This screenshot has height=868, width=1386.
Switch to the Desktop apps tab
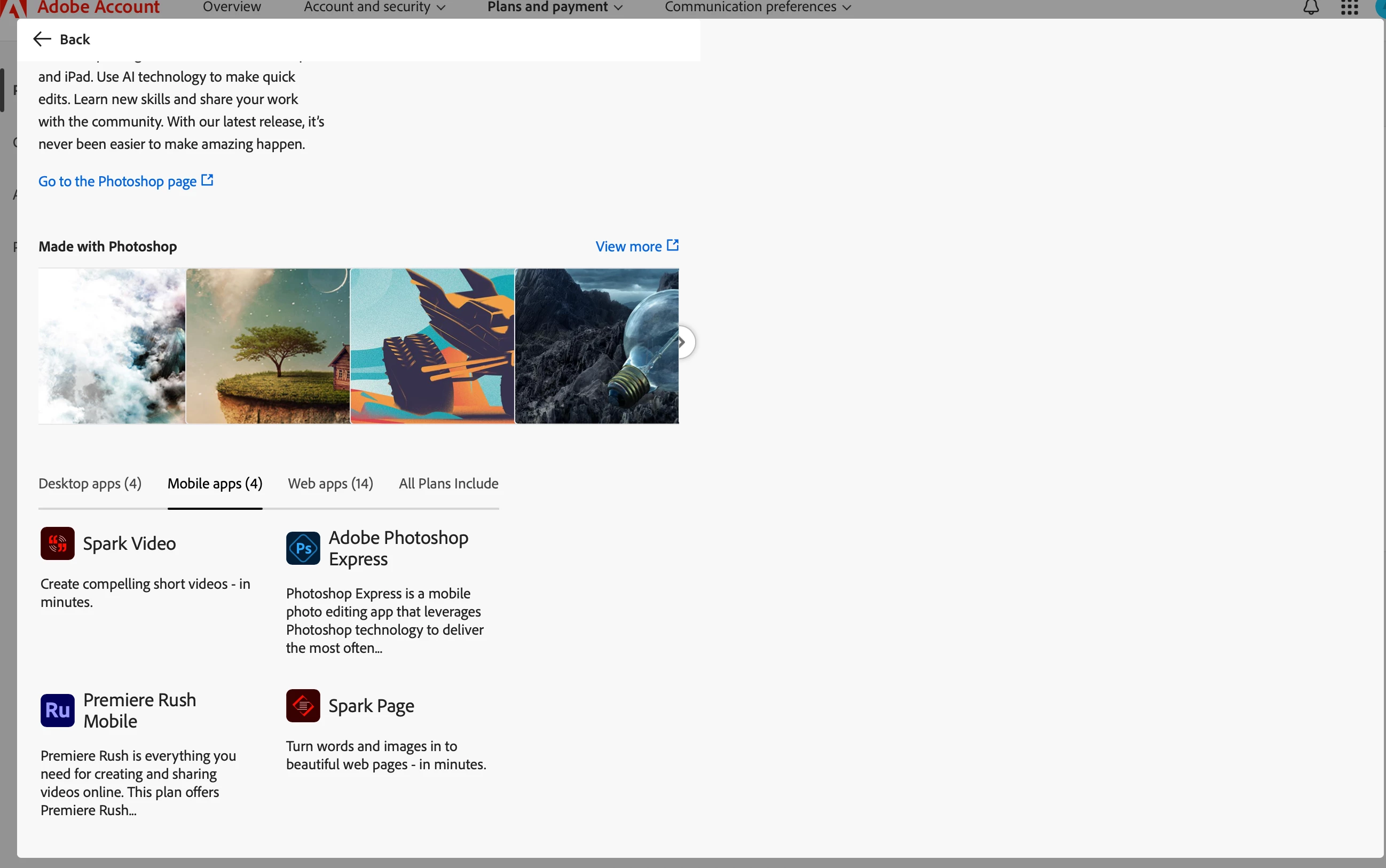click(x=90, y=483)
